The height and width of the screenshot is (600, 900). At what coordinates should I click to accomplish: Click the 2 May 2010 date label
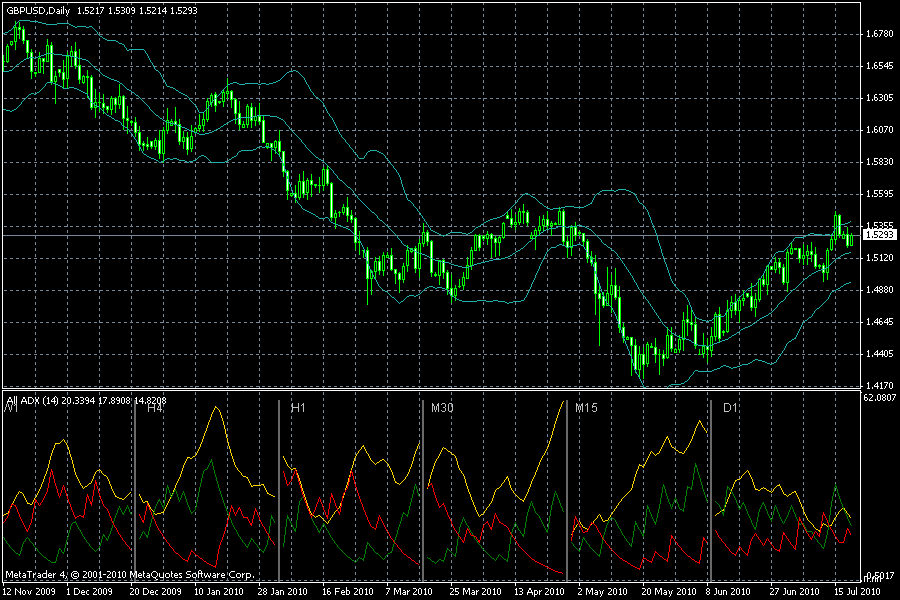pos(602,591)
